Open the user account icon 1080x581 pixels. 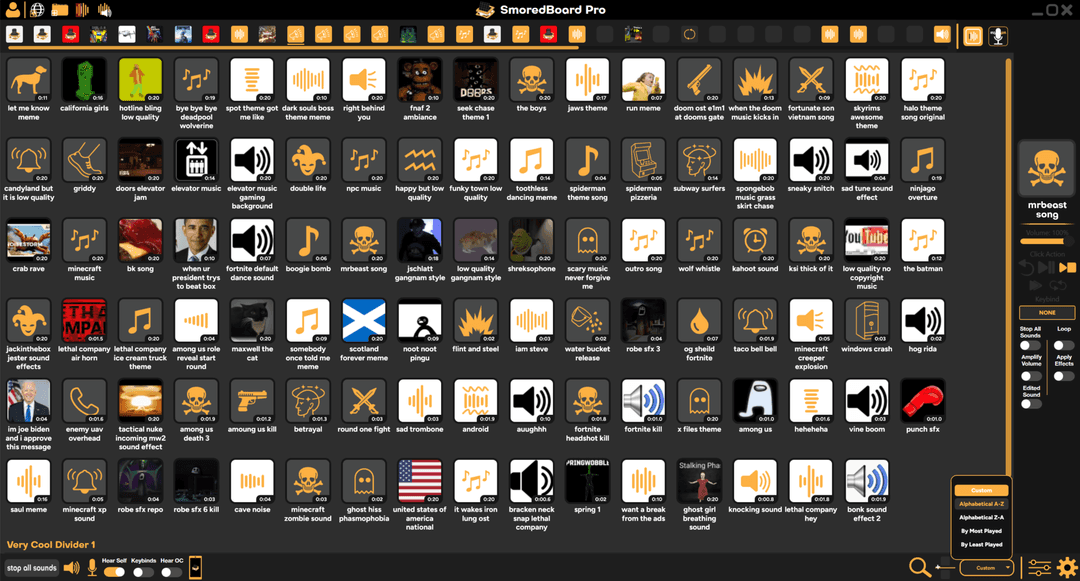tap(12, 10)
